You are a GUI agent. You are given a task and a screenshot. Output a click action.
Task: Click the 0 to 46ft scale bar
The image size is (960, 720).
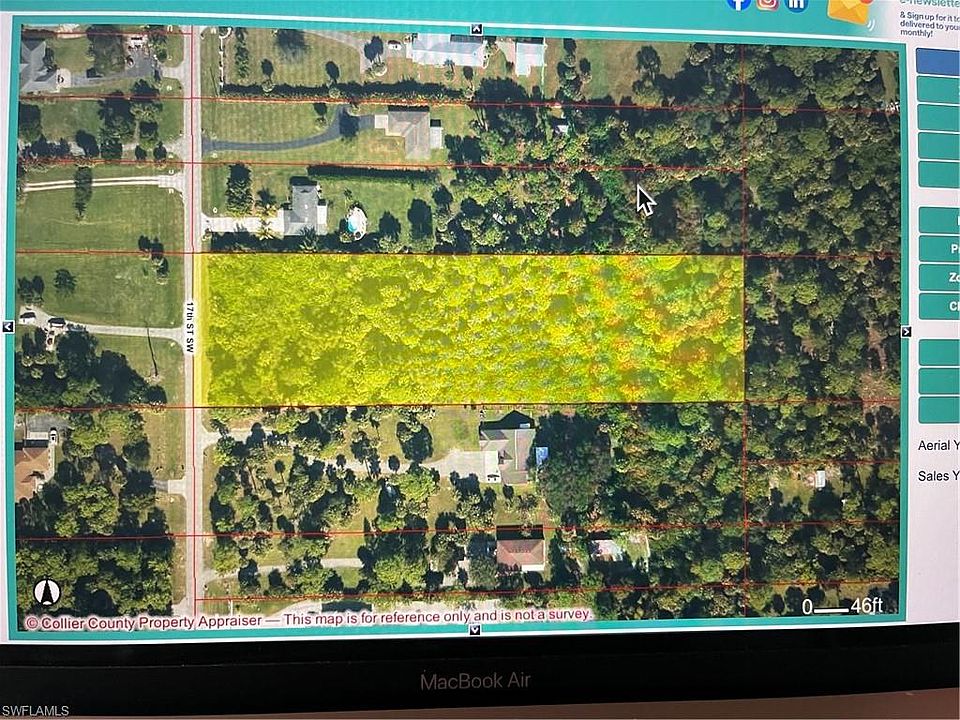[842, 606]
